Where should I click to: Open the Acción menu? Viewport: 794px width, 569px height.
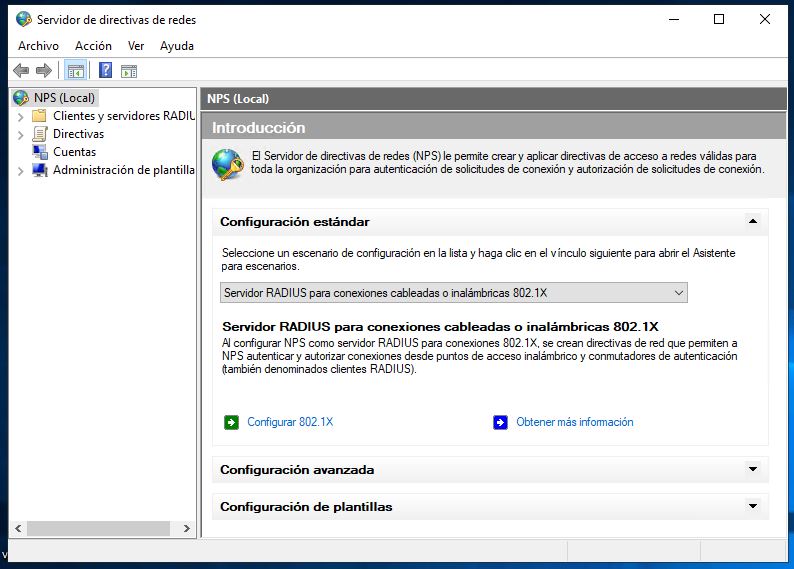[x=93, y=46]
